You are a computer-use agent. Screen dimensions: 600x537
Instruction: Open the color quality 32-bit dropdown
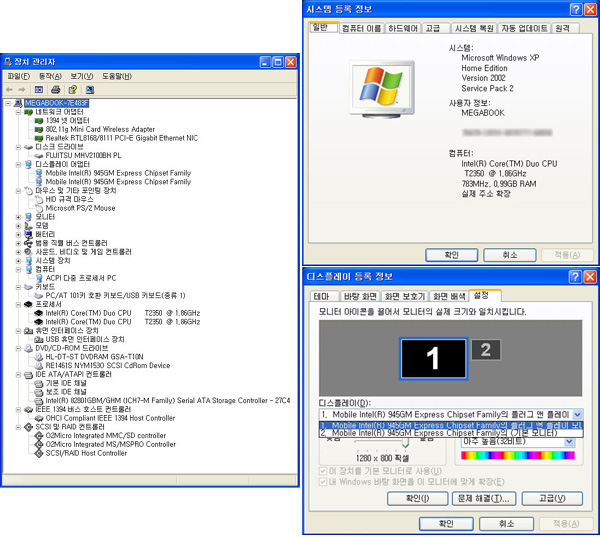(569, 442)
